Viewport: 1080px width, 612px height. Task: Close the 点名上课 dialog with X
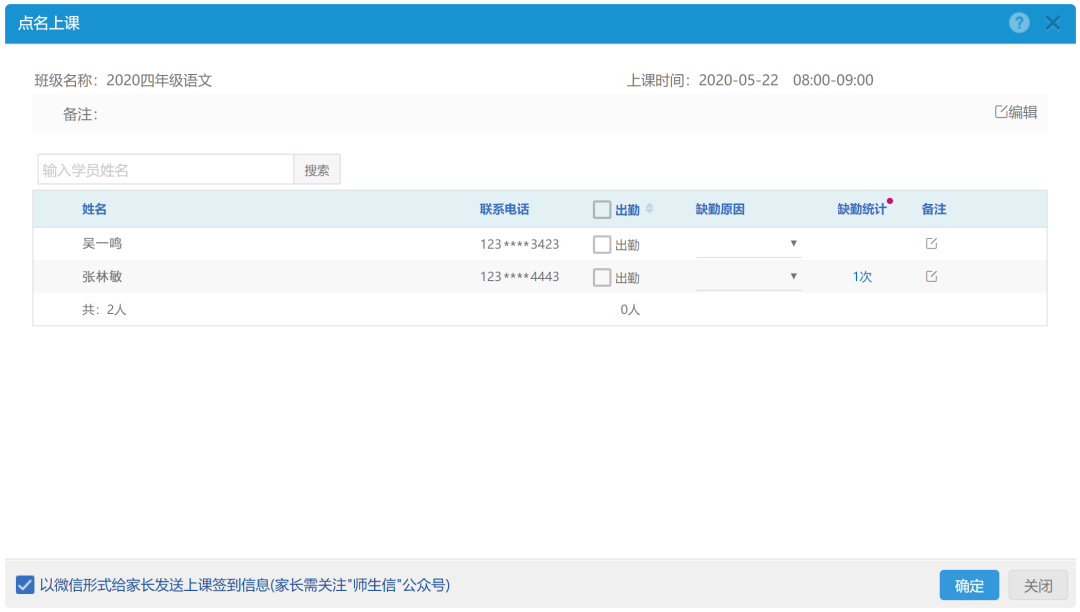[1052, 23]
